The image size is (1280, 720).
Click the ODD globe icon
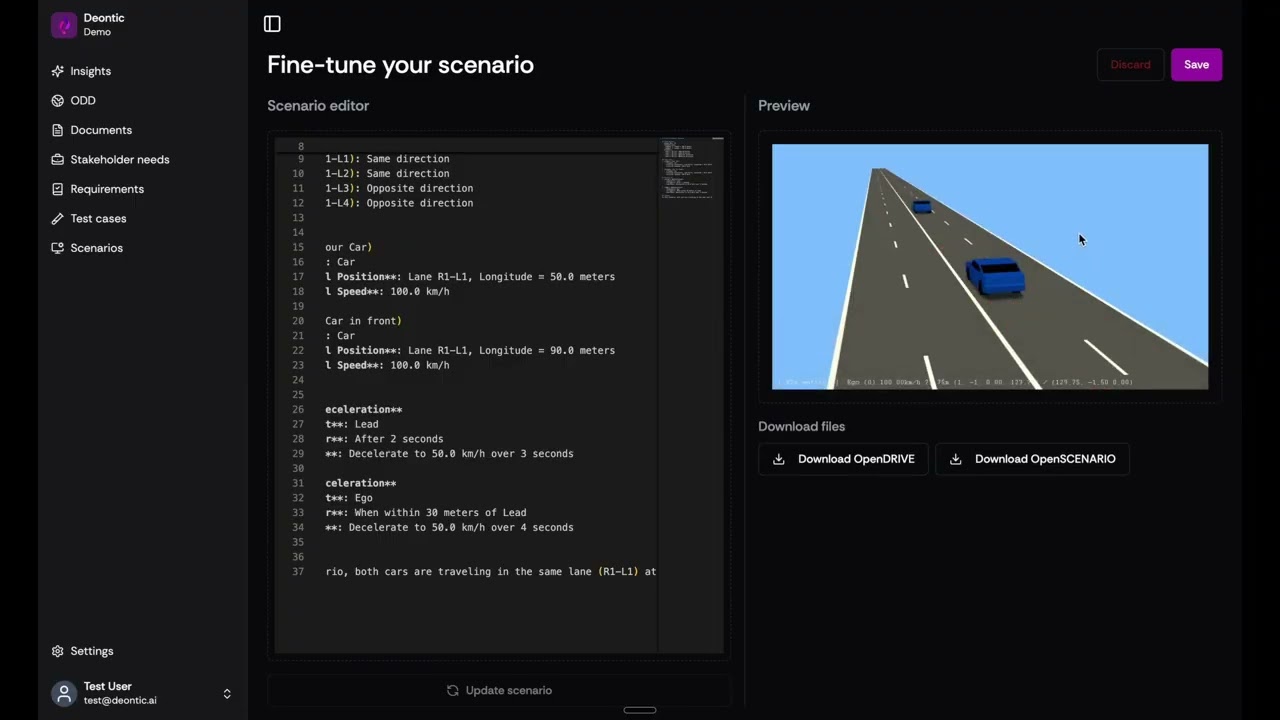(x=58, y=101)
